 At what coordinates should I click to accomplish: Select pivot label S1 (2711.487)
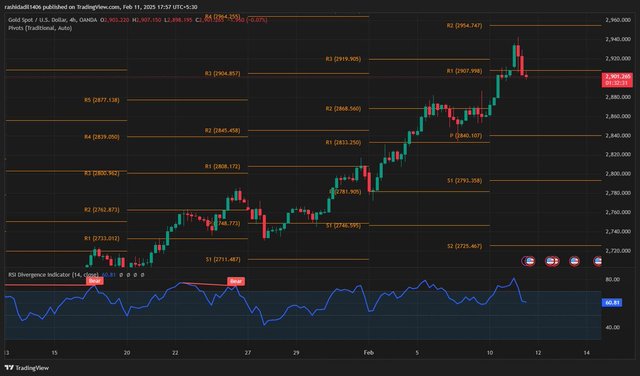point(222,260)
